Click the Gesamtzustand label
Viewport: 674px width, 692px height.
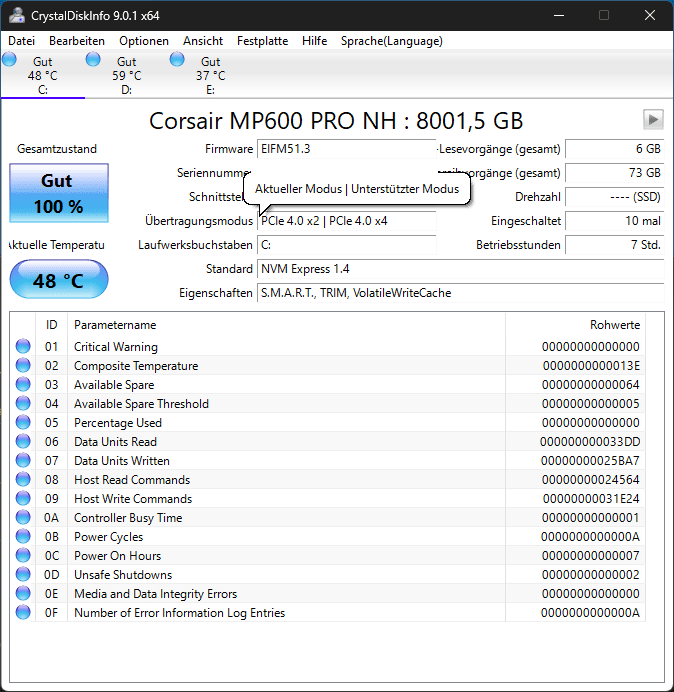(x=57, y=149)
